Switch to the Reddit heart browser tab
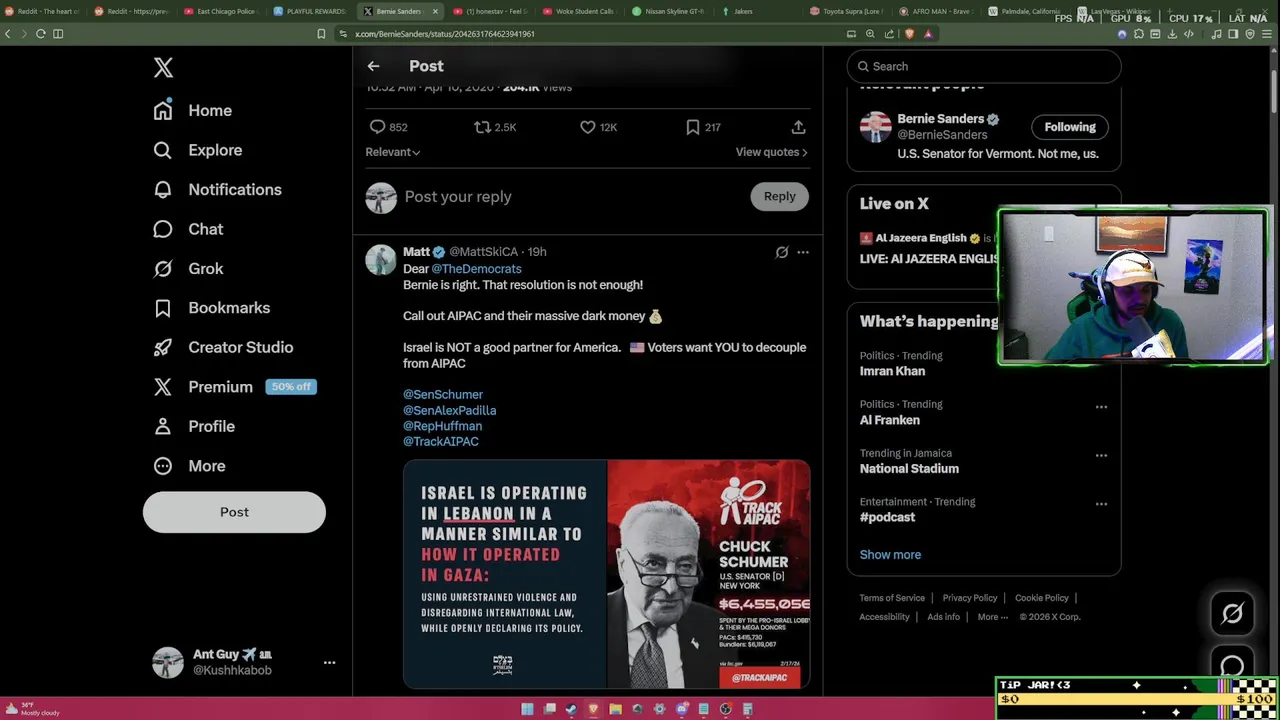Screen dimensions: 1280x720 [42, 11]
